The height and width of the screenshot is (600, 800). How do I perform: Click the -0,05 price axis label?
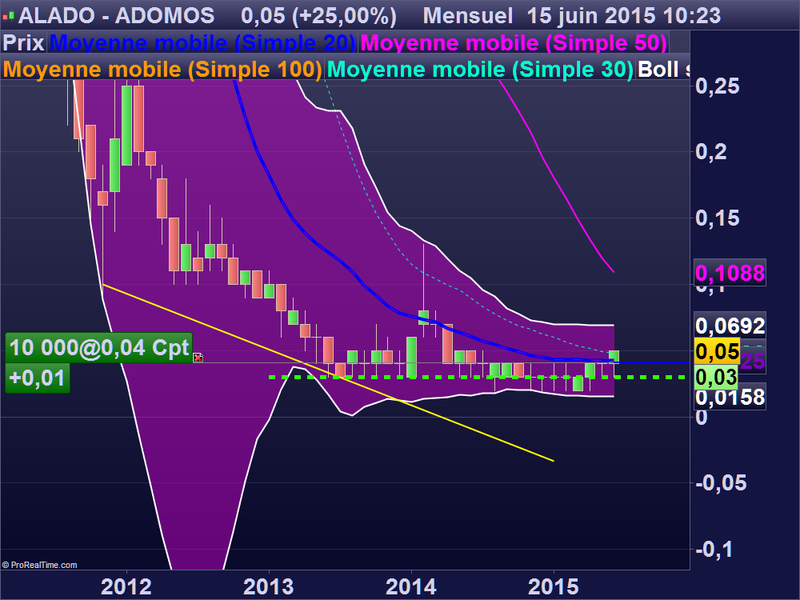click(721, 483)
